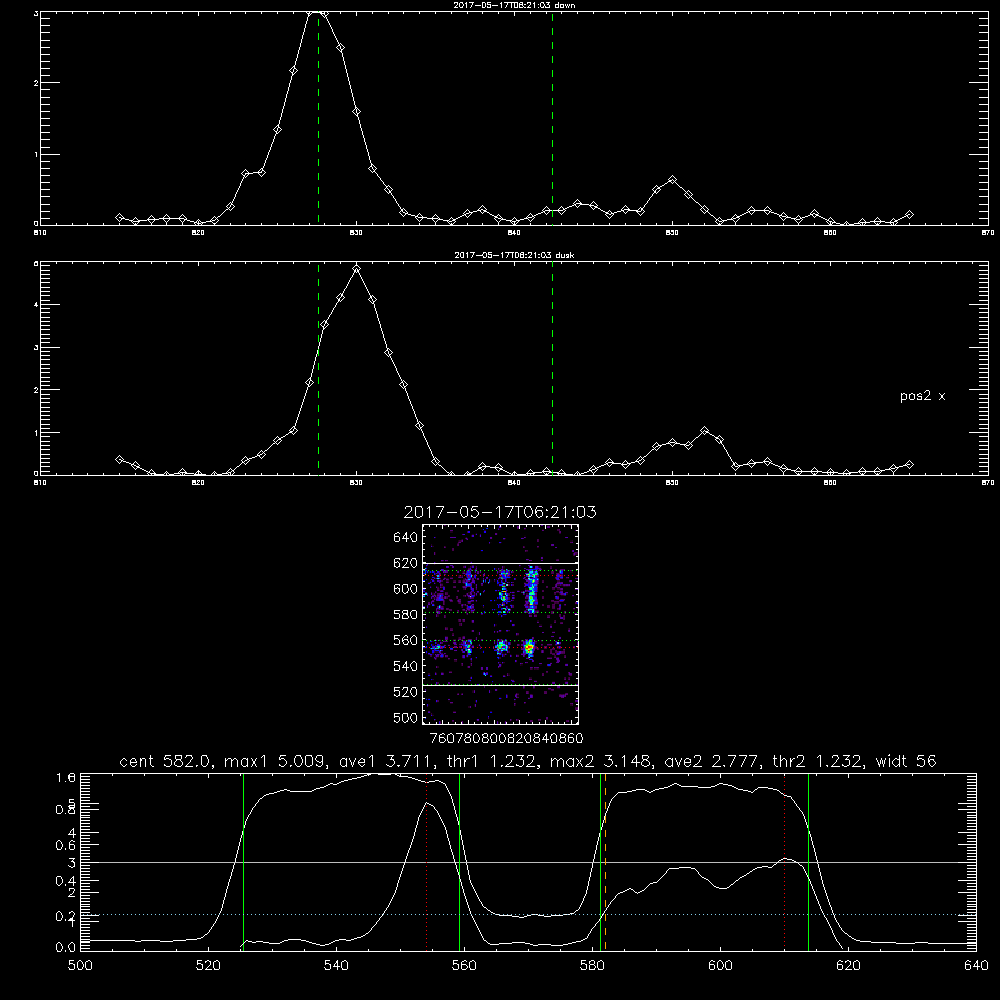Click the '2017-05-17T06:21:03 dawn' plot title

pyautogui.click(x=514, y=5)
